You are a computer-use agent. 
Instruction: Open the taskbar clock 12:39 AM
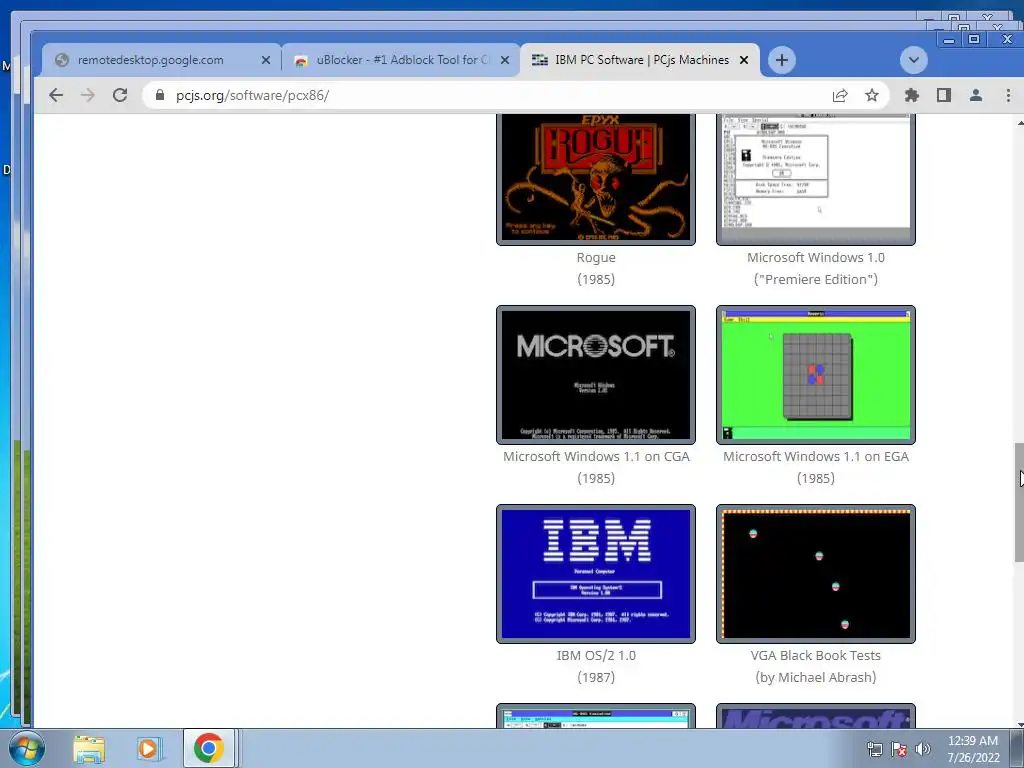[x=973, y=749]
